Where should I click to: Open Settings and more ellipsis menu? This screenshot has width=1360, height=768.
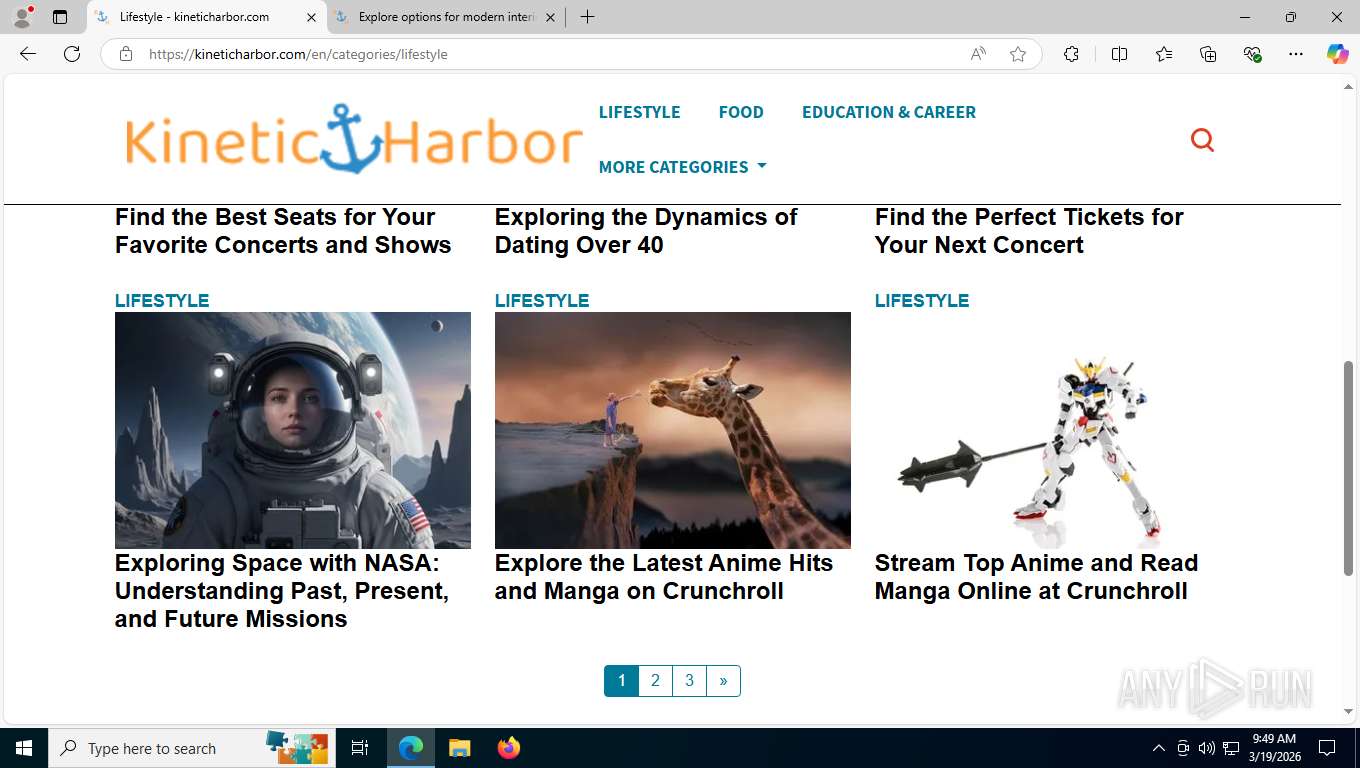click(1296, 54)
